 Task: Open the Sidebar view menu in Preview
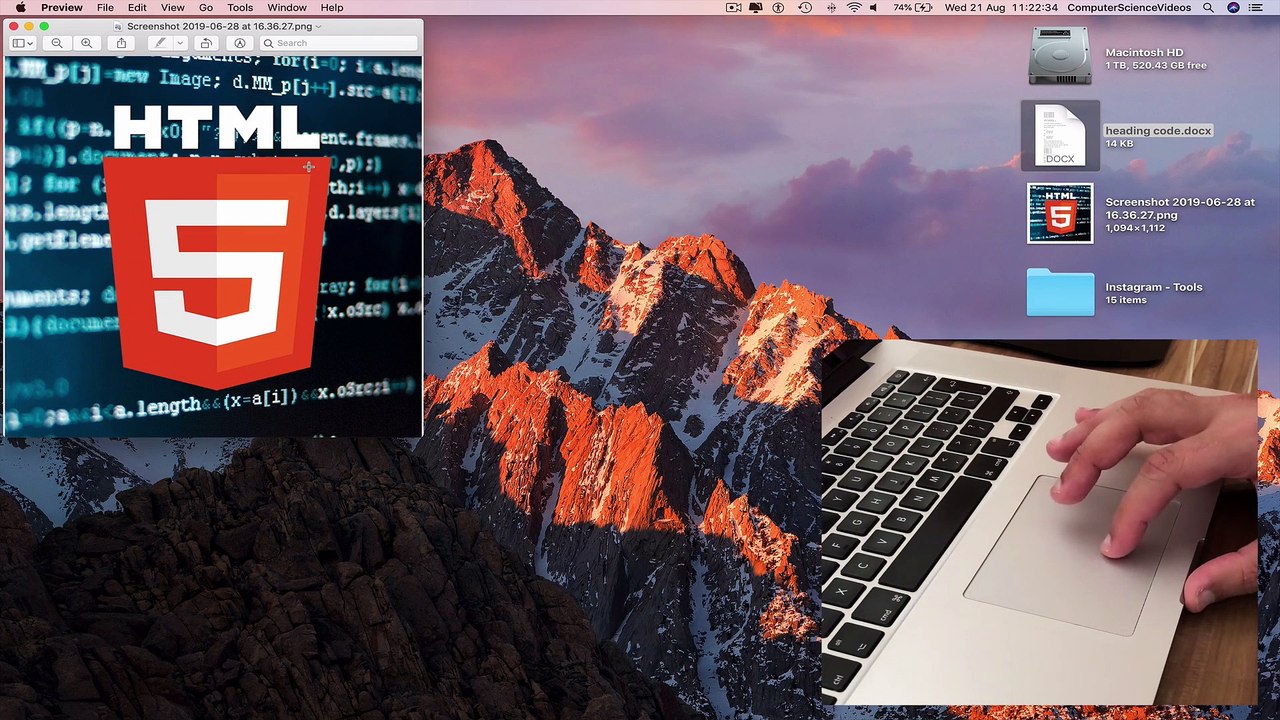click(22, 43)
